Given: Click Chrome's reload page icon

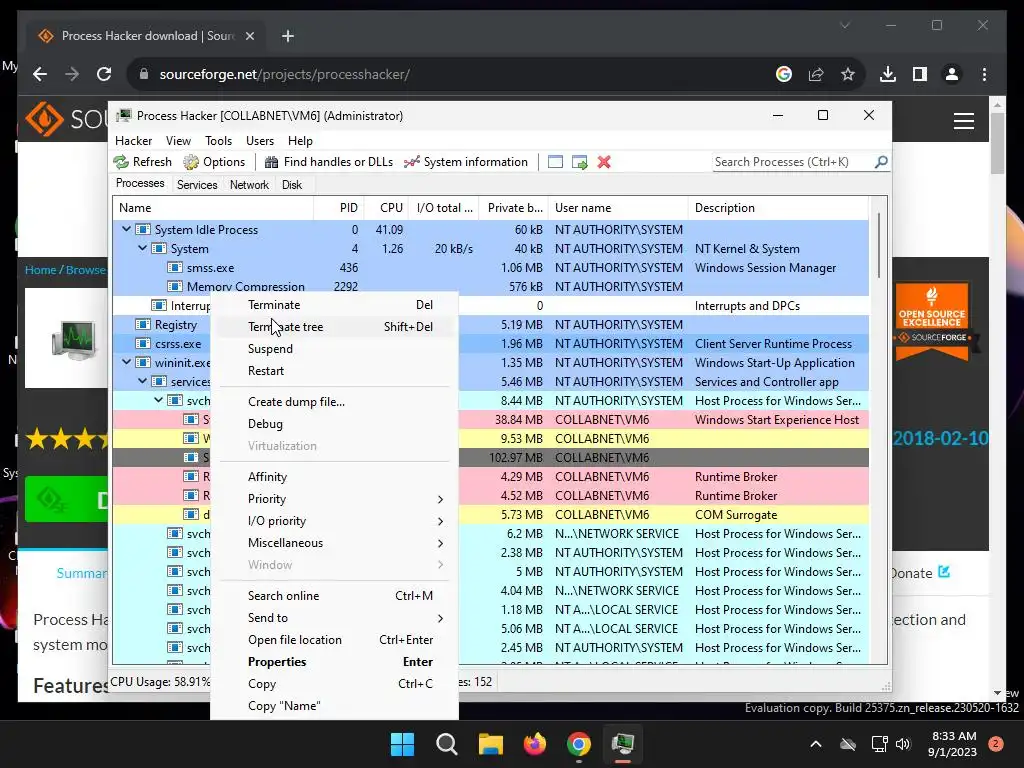Looking at the screenshot, I should coord(104,74).
